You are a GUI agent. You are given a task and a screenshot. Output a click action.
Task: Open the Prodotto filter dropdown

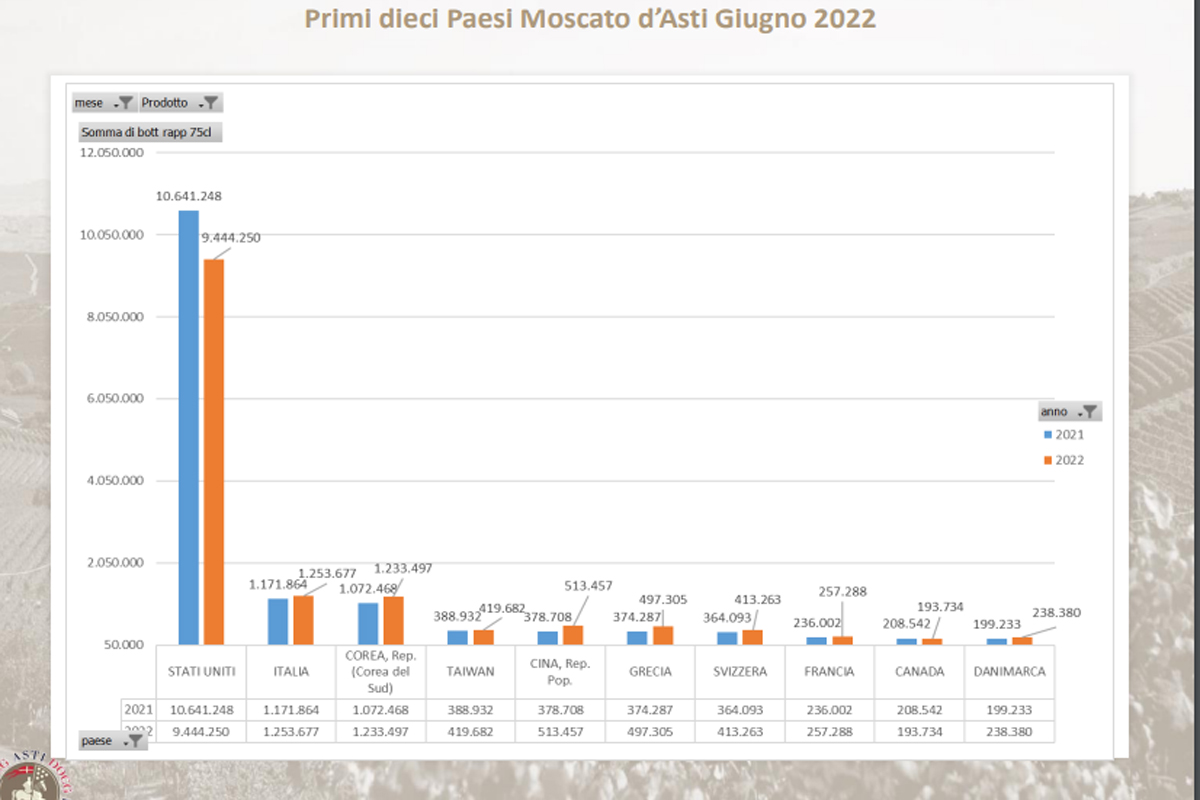(x=180, y=103)
